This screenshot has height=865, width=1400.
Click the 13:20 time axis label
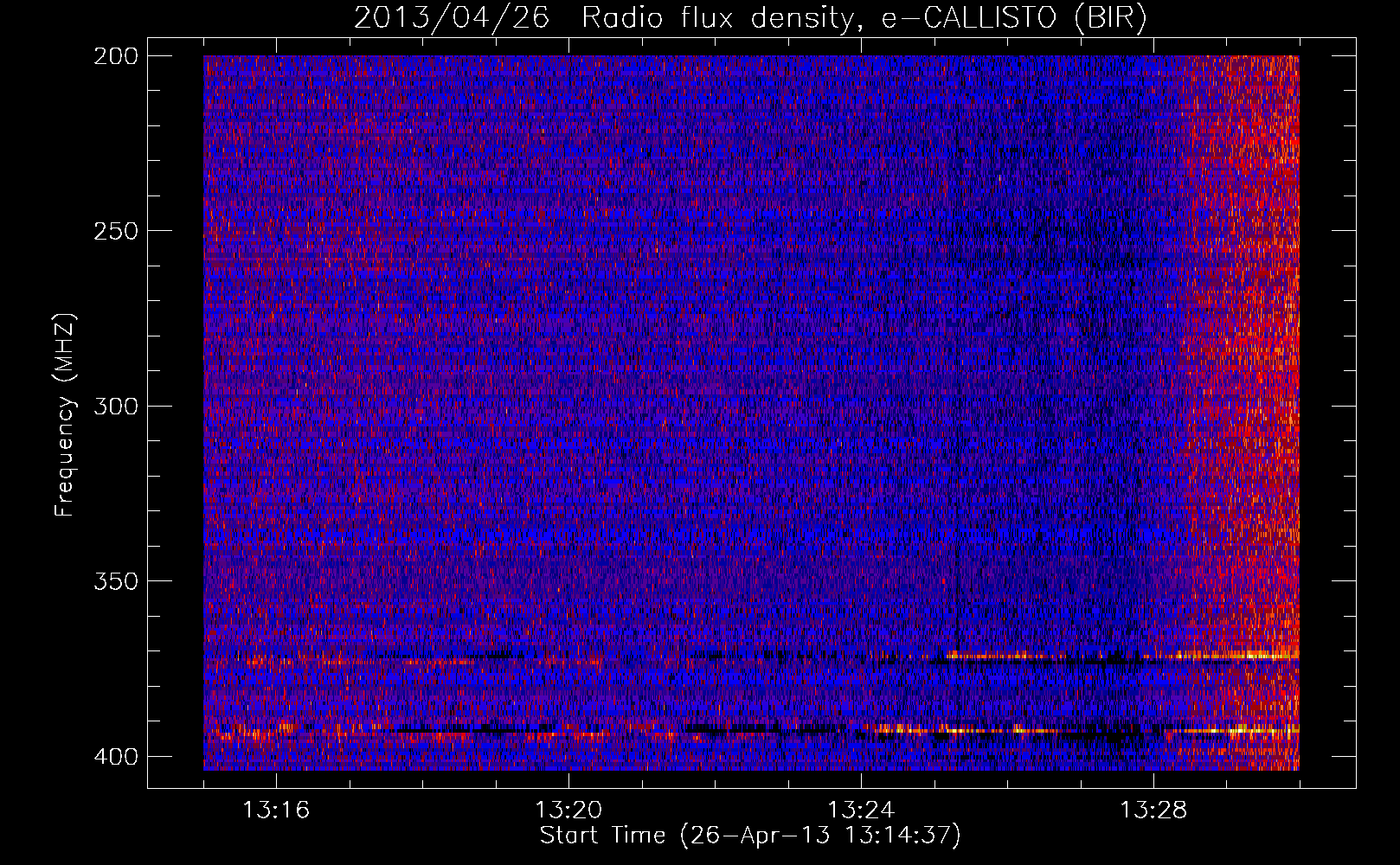568,810
